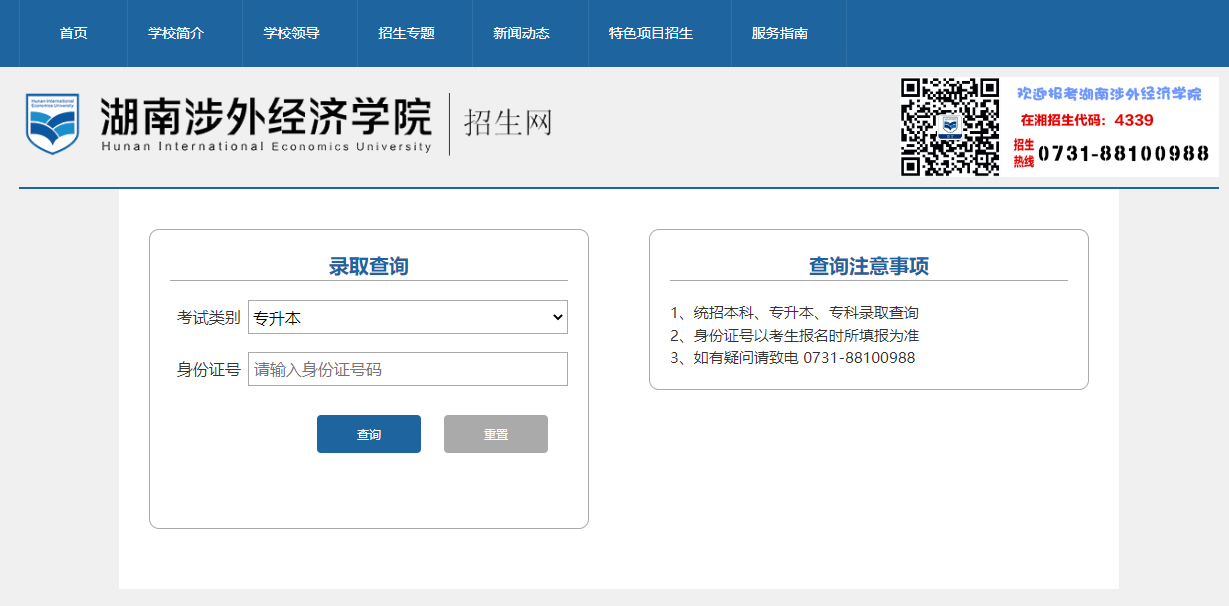
Task: Click the 重置 reset button
Action: pos(495,433)
